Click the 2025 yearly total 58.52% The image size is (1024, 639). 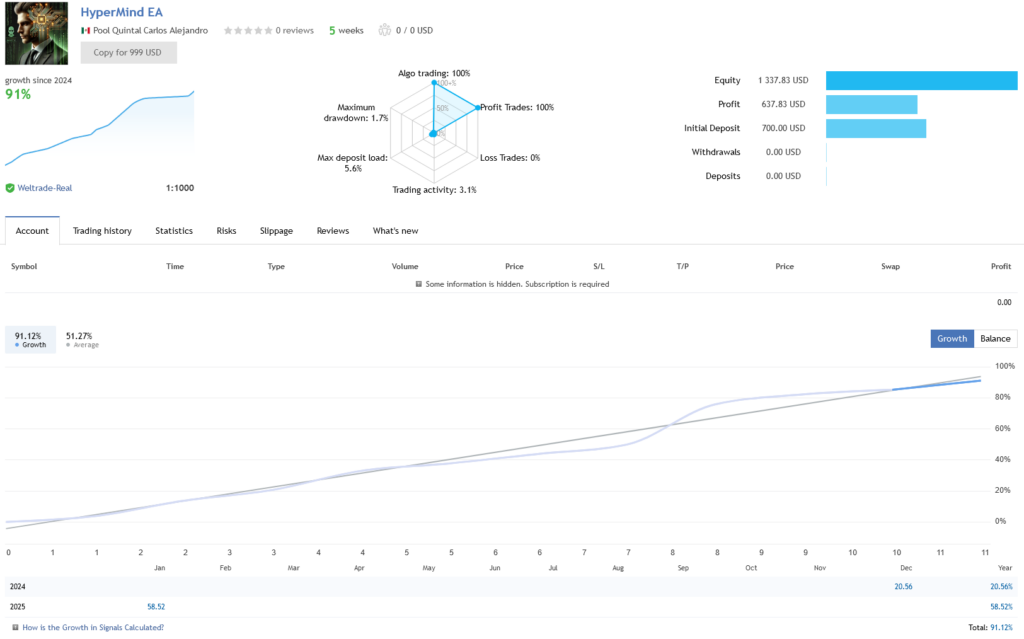tap(1001, 607)
